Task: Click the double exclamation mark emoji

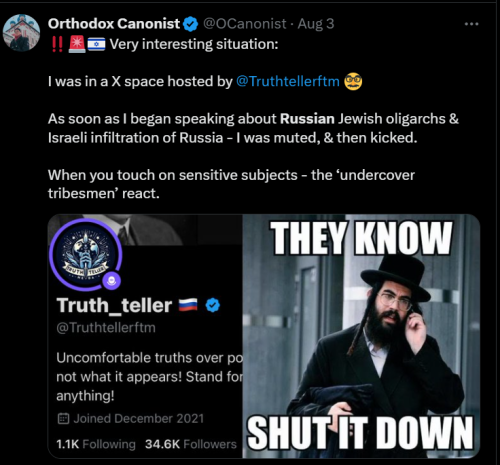Action: pos(57,44)
